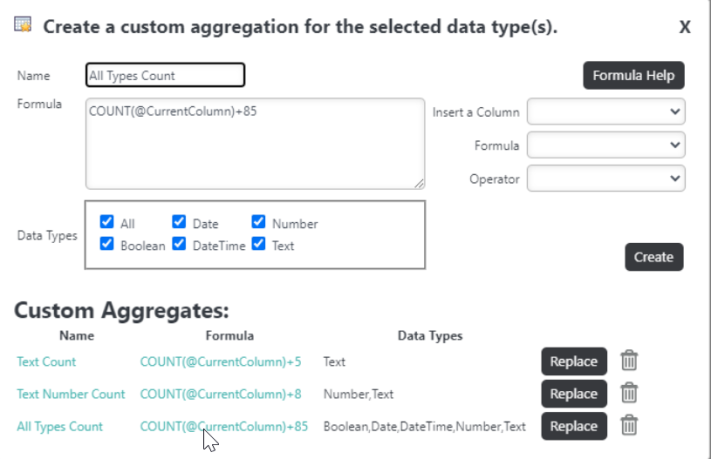Open Formula Help

coord(633,75)
